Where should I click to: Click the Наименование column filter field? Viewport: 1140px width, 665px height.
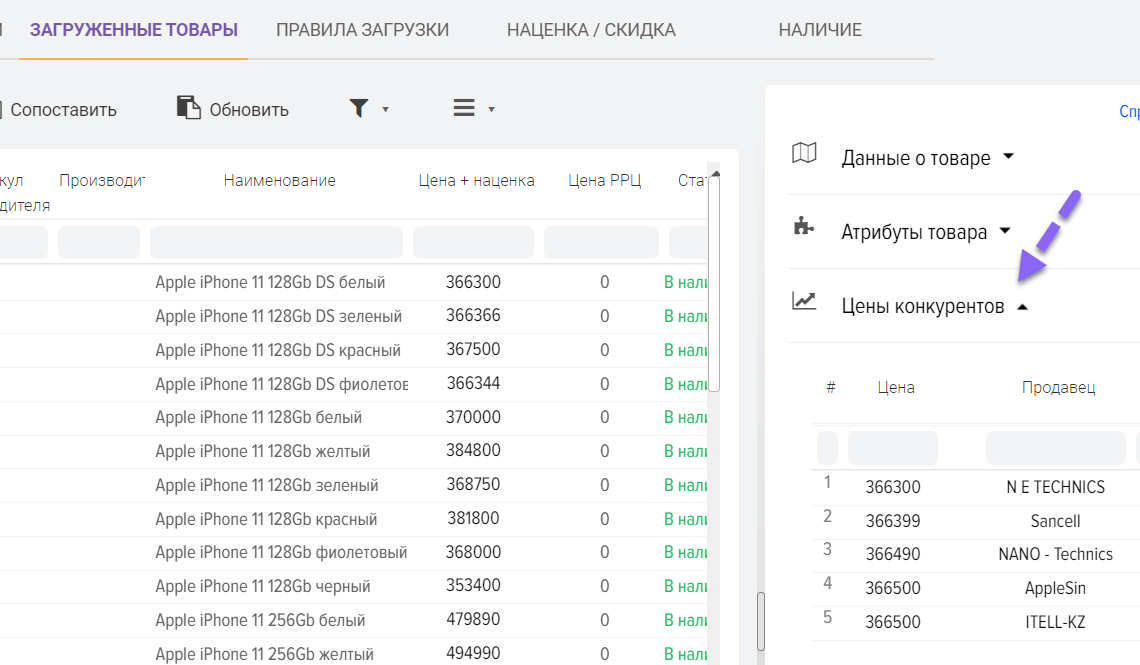(276, 242)
